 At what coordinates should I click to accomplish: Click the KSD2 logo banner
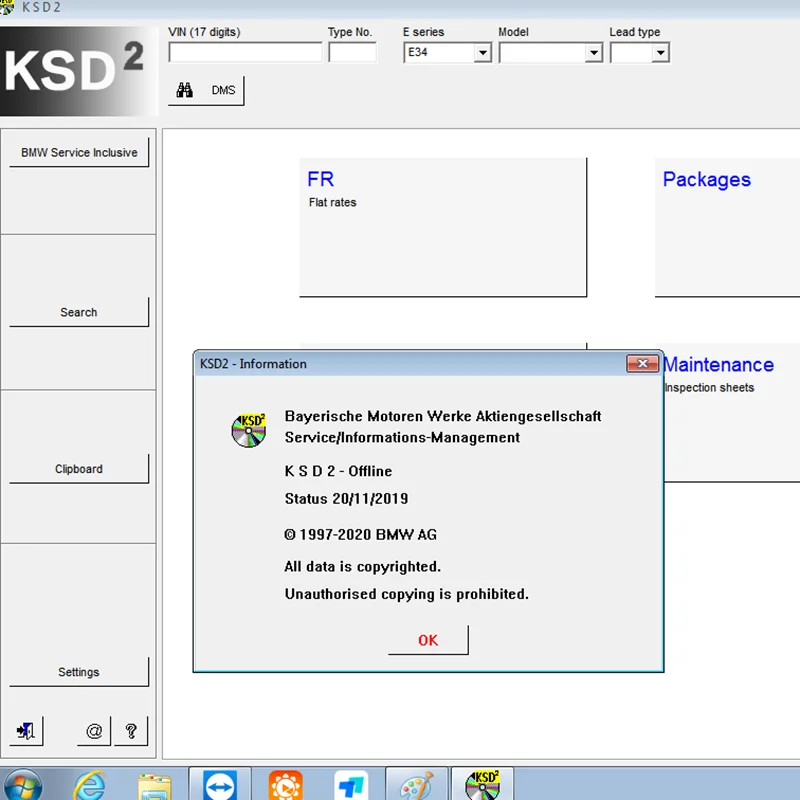pyautogui.click(x=79, y=71)
